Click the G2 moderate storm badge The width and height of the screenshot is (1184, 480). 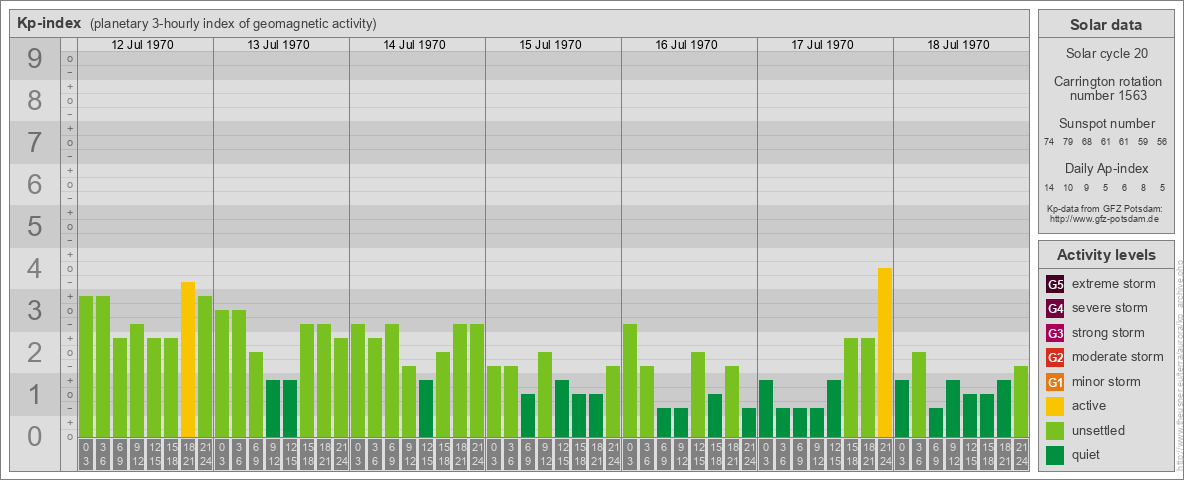click(1055, 357)
